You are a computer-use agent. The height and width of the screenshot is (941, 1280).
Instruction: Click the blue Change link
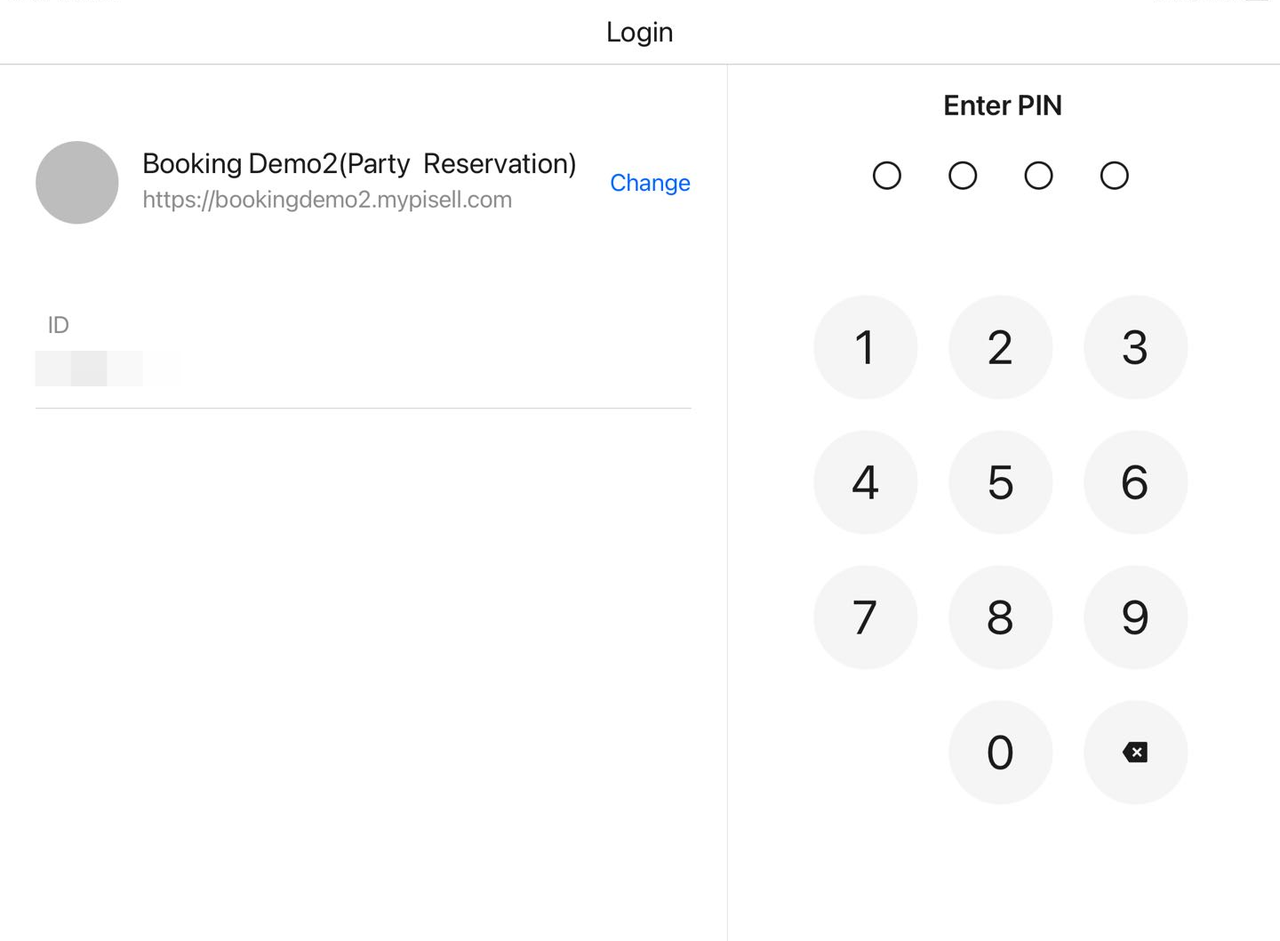click(x=650, y=183)
